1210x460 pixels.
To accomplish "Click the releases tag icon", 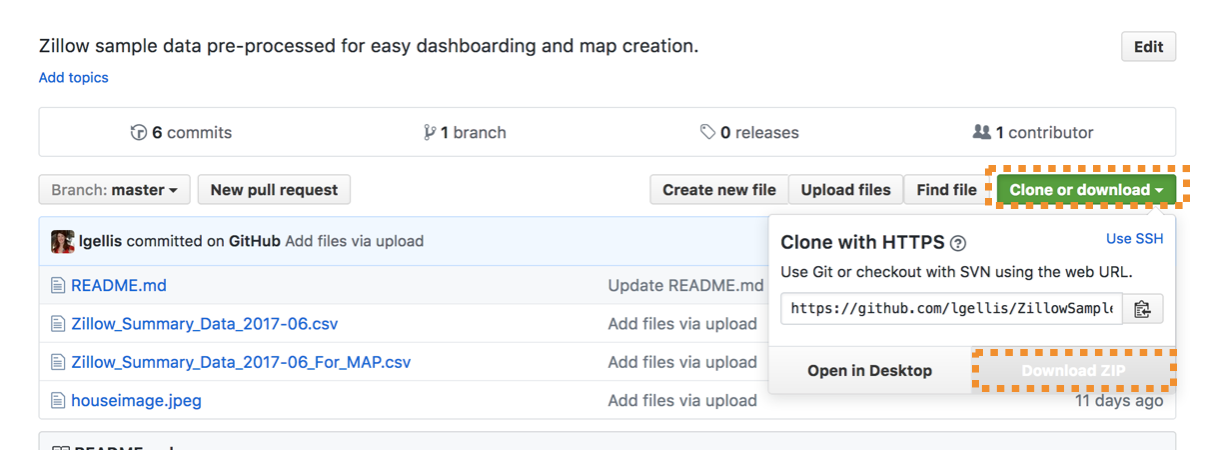I will 708,132.
